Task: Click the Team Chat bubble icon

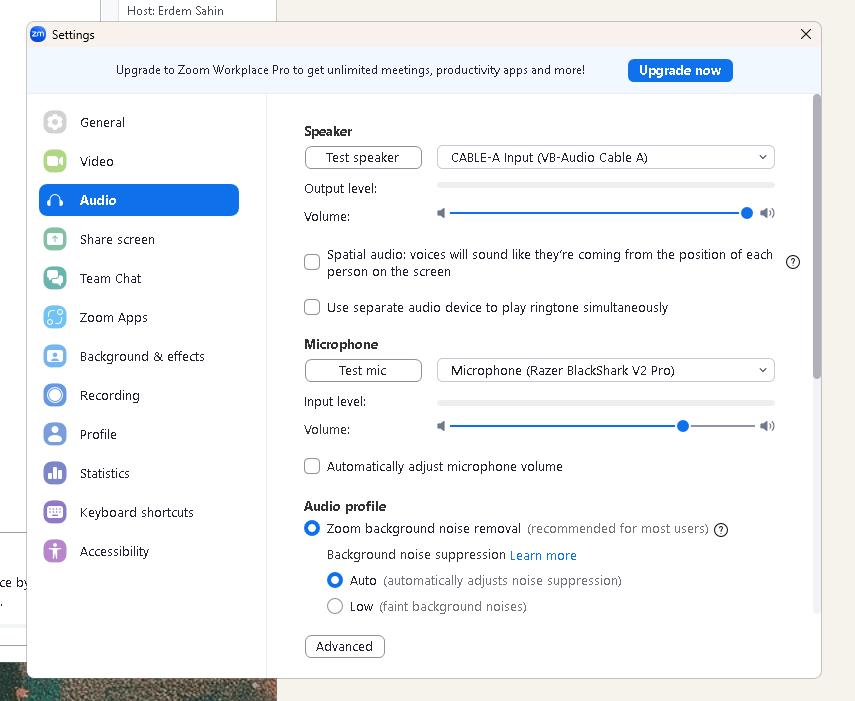Action: click(x=55, y=278)
